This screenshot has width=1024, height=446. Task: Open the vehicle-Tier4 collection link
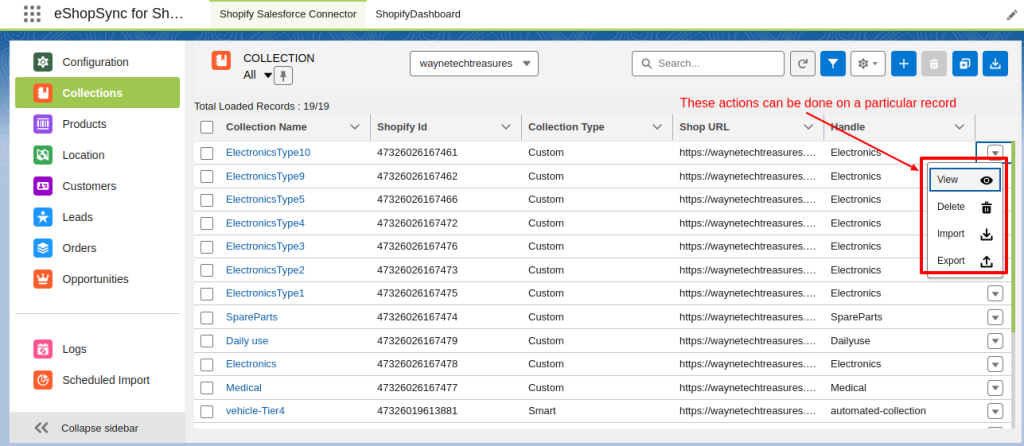(255, 411)
